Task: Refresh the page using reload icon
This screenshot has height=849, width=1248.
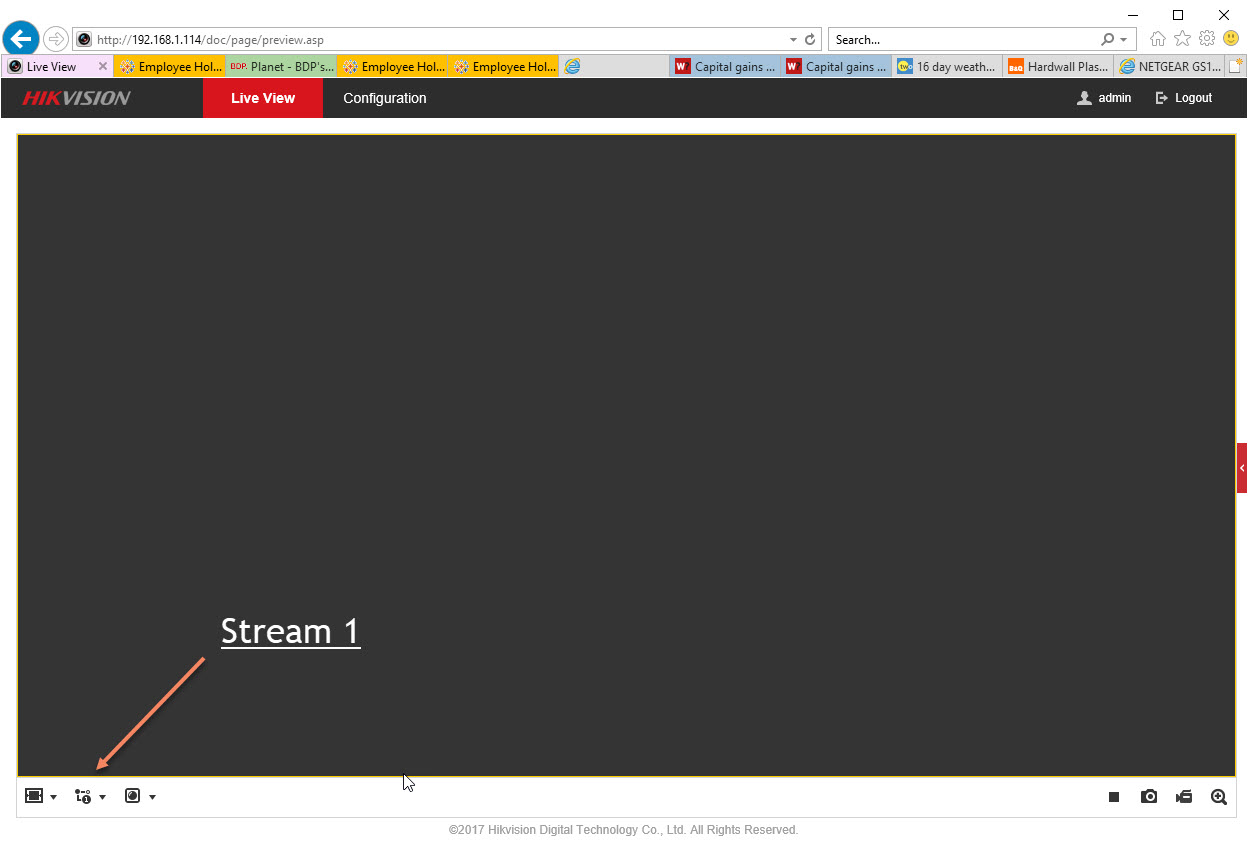Action: point(810,40)
